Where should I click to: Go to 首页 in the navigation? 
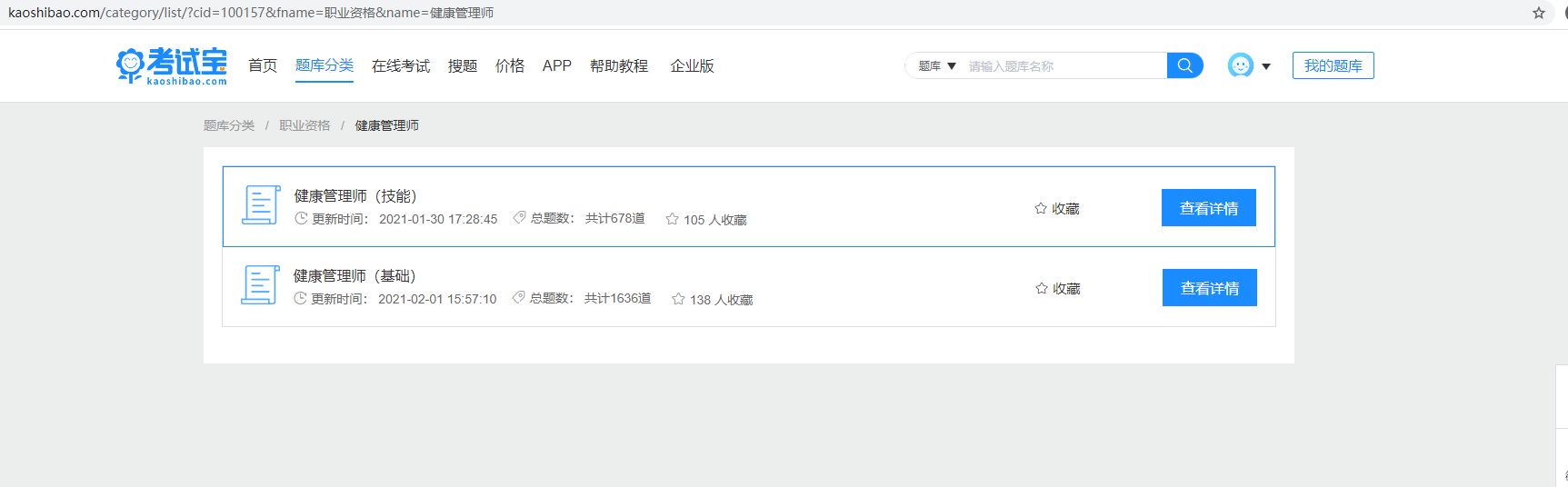coord(263,65)
